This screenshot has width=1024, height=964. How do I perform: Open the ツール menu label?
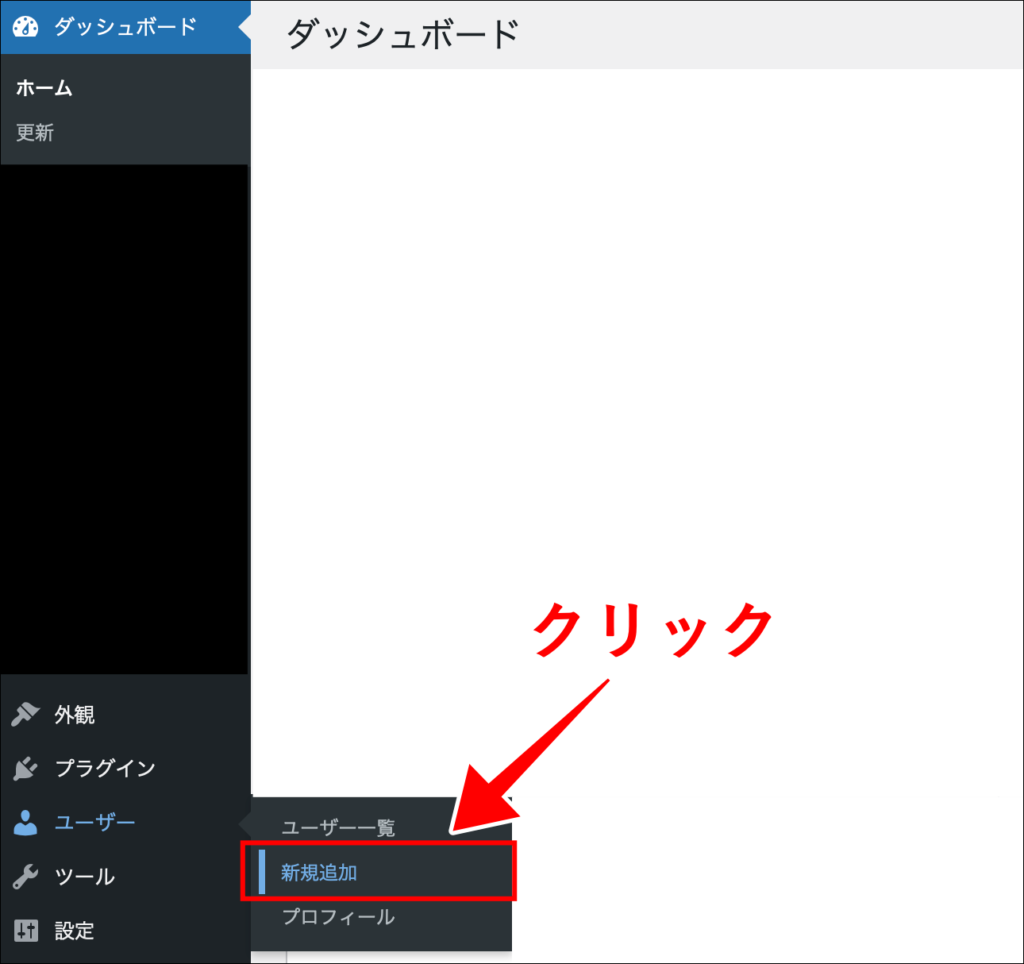[x=85, y=876]
